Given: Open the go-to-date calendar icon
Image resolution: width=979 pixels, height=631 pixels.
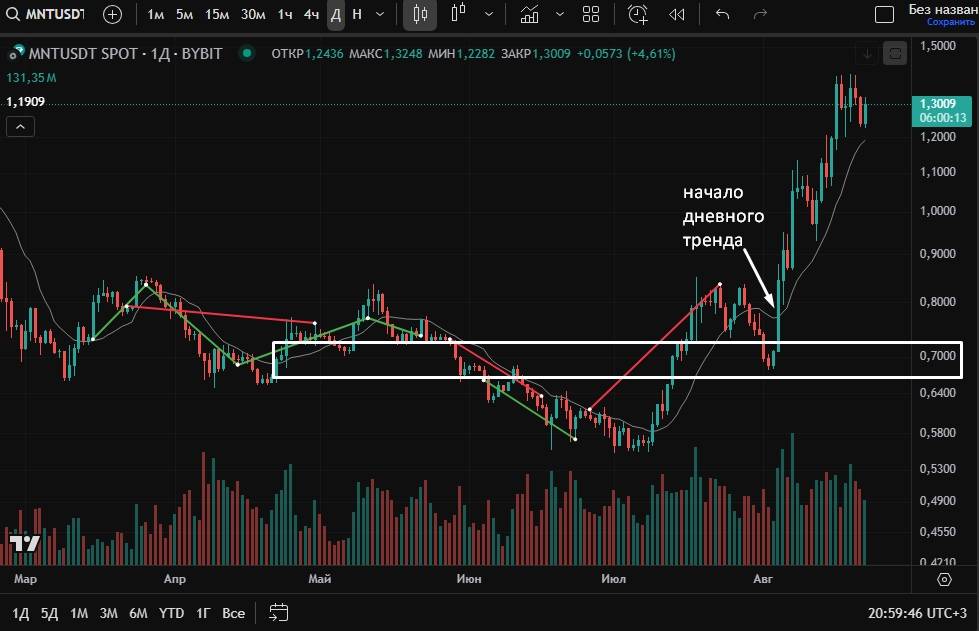Looking at the screenshot, I should (279, 612).
